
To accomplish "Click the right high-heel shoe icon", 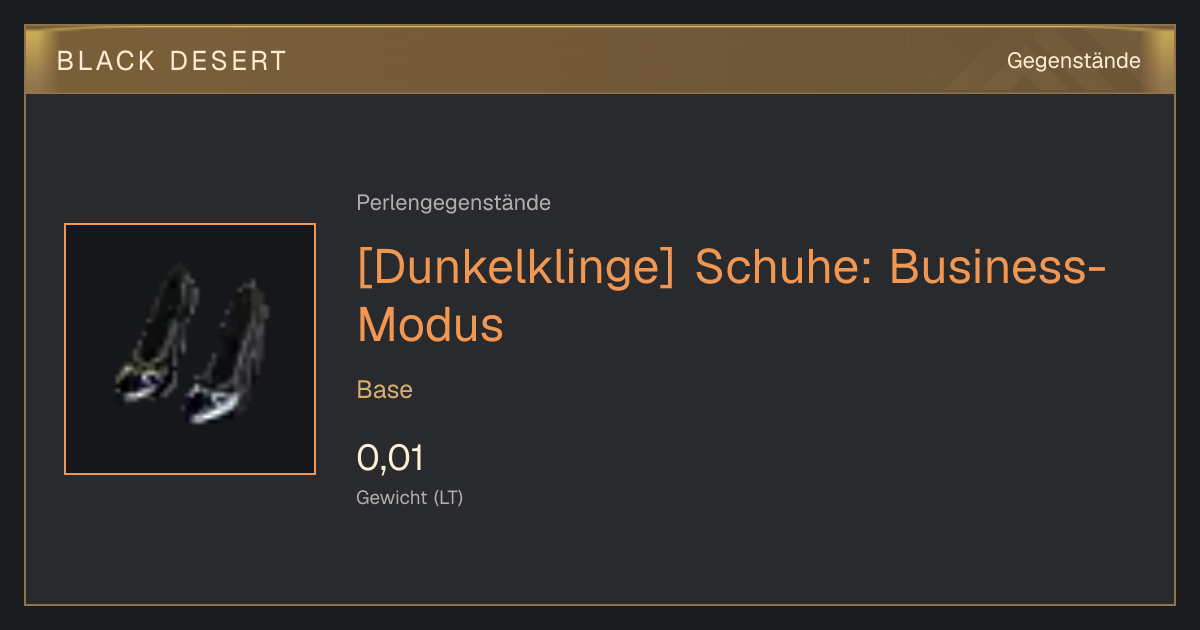I will (225, 350).
